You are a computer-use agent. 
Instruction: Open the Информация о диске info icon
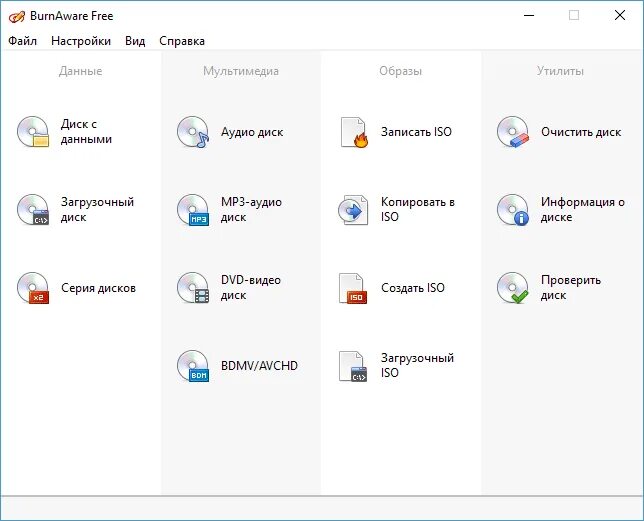tap(513, 209)
